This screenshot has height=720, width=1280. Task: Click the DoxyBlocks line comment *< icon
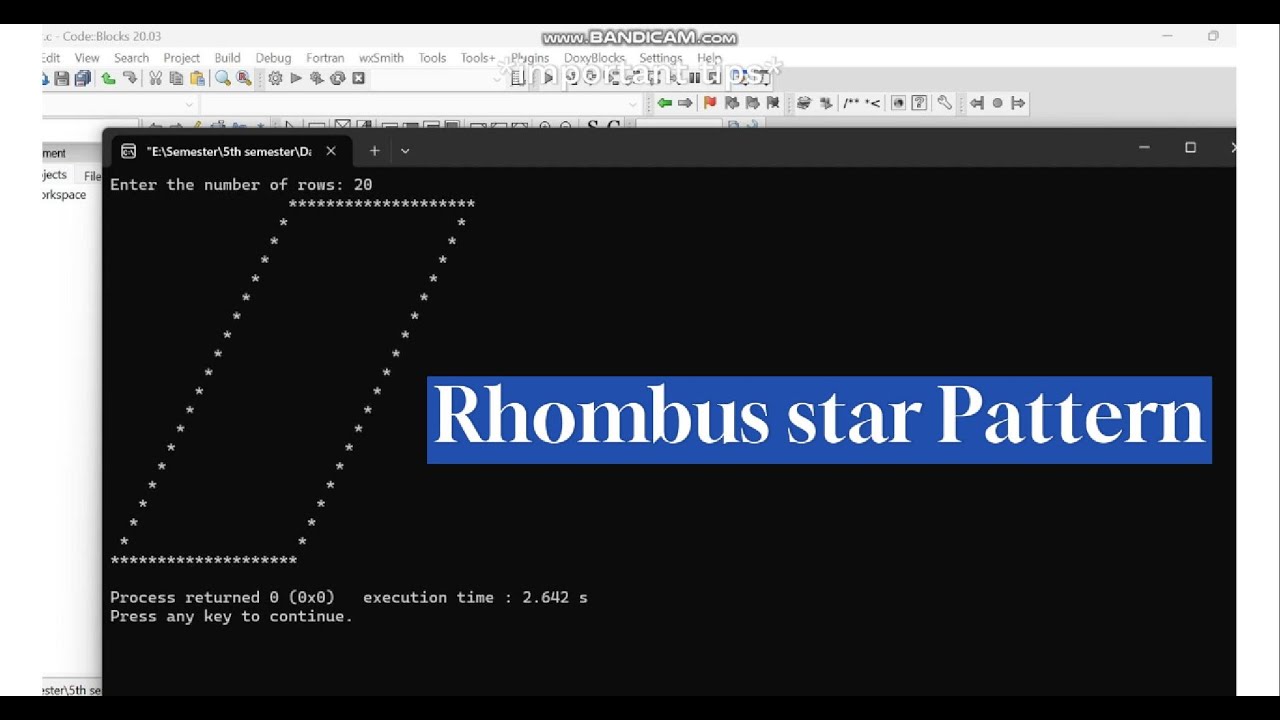(873, 103)
